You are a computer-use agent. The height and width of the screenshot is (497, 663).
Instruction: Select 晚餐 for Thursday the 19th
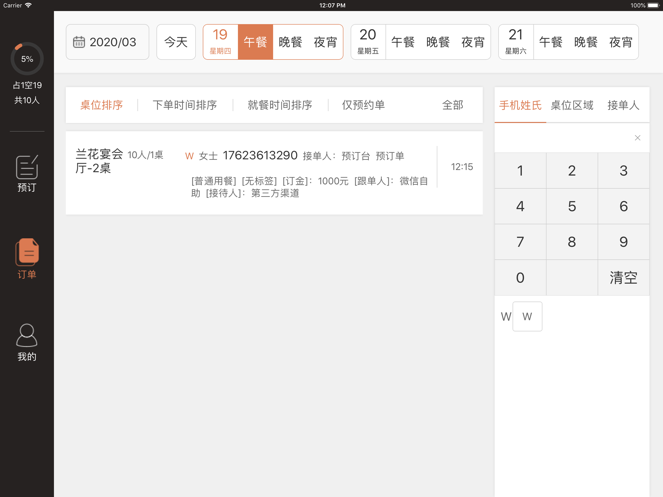pyautogui.click(x=290, y=42)
